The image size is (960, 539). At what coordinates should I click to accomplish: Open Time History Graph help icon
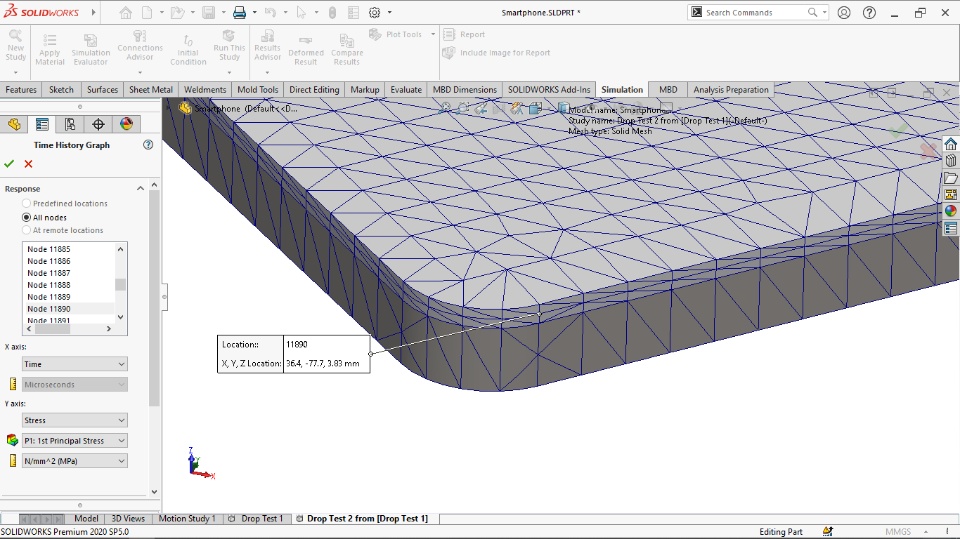tap(148, 145)
